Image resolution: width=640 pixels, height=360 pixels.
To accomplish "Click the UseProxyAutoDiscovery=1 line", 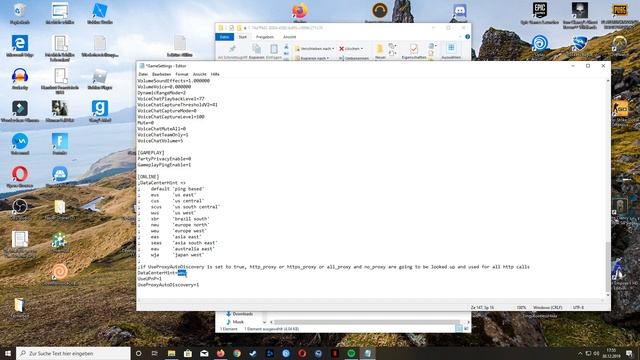I will tap(168, 285).
